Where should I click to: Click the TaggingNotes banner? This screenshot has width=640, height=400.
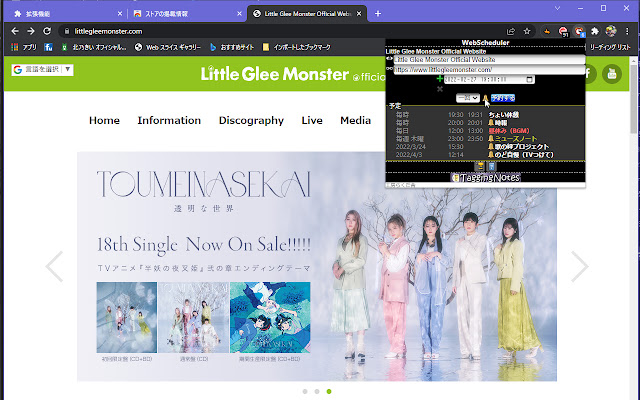tap(491, 177)
